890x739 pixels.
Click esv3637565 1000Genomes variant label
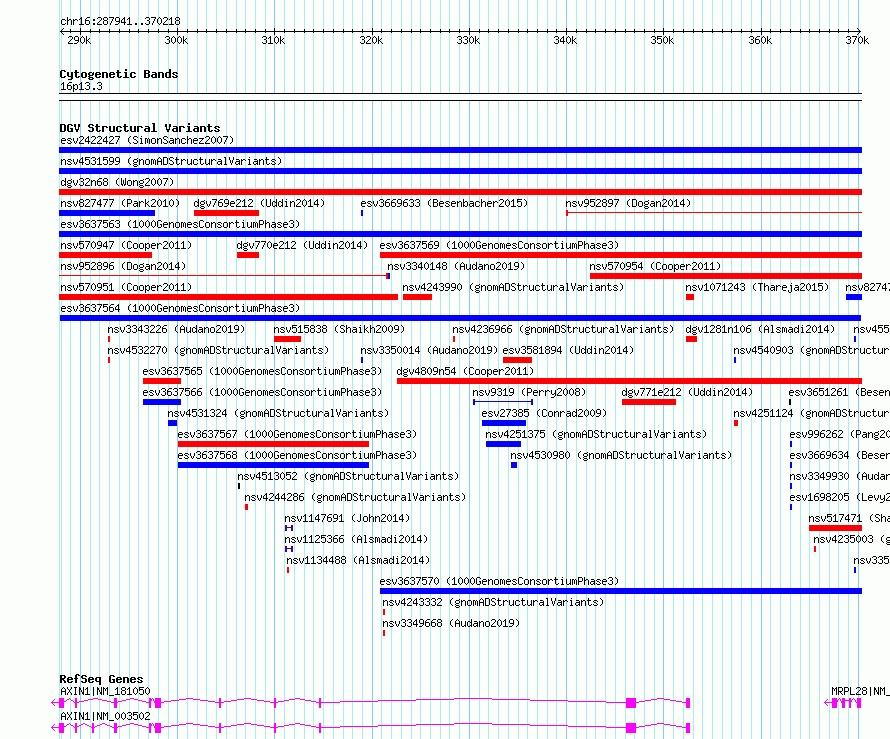click(x=262, y=371)
